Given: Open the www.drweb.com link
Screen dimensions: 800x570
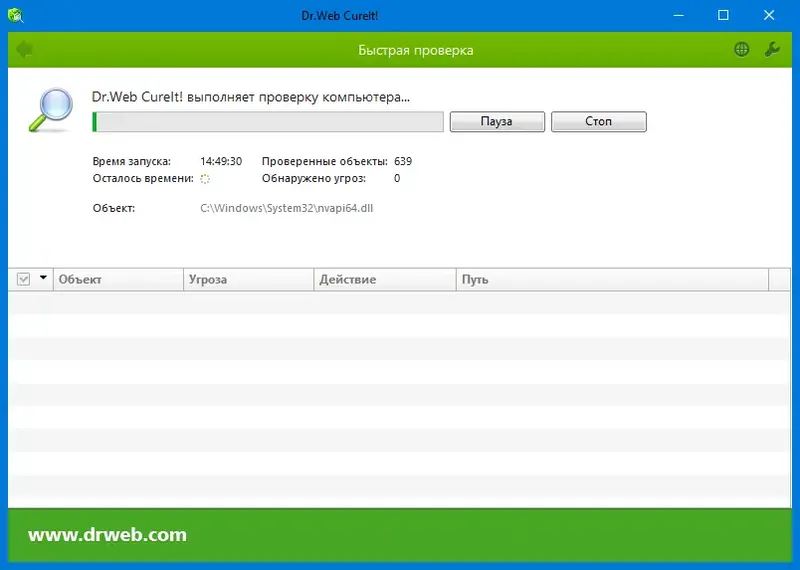Looking at the screenshot, I should tap(107, 535).
